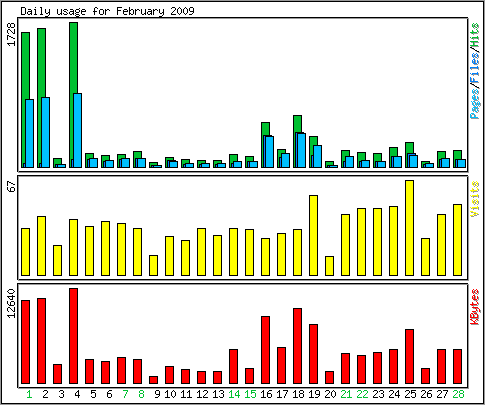This screenshot has height=405, width=485.
Task: Select the red KBytes bar for day 16
Action: point(266,350)
